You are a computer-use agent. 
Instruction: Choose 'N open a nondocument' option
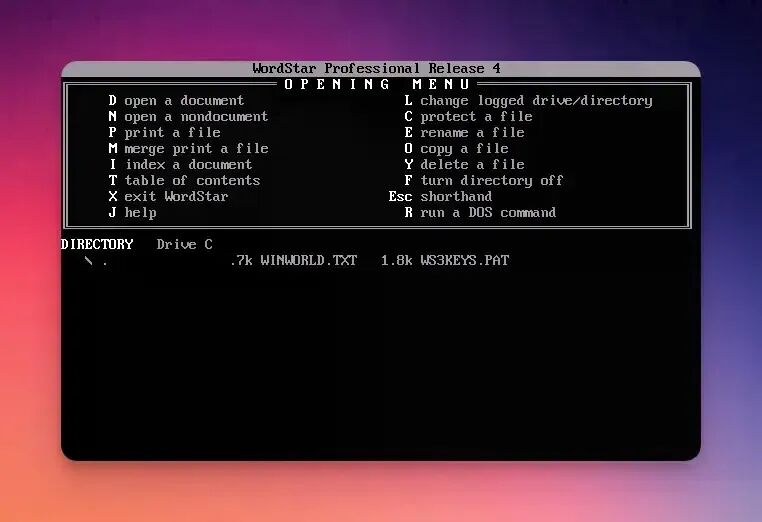click(188, 117)
